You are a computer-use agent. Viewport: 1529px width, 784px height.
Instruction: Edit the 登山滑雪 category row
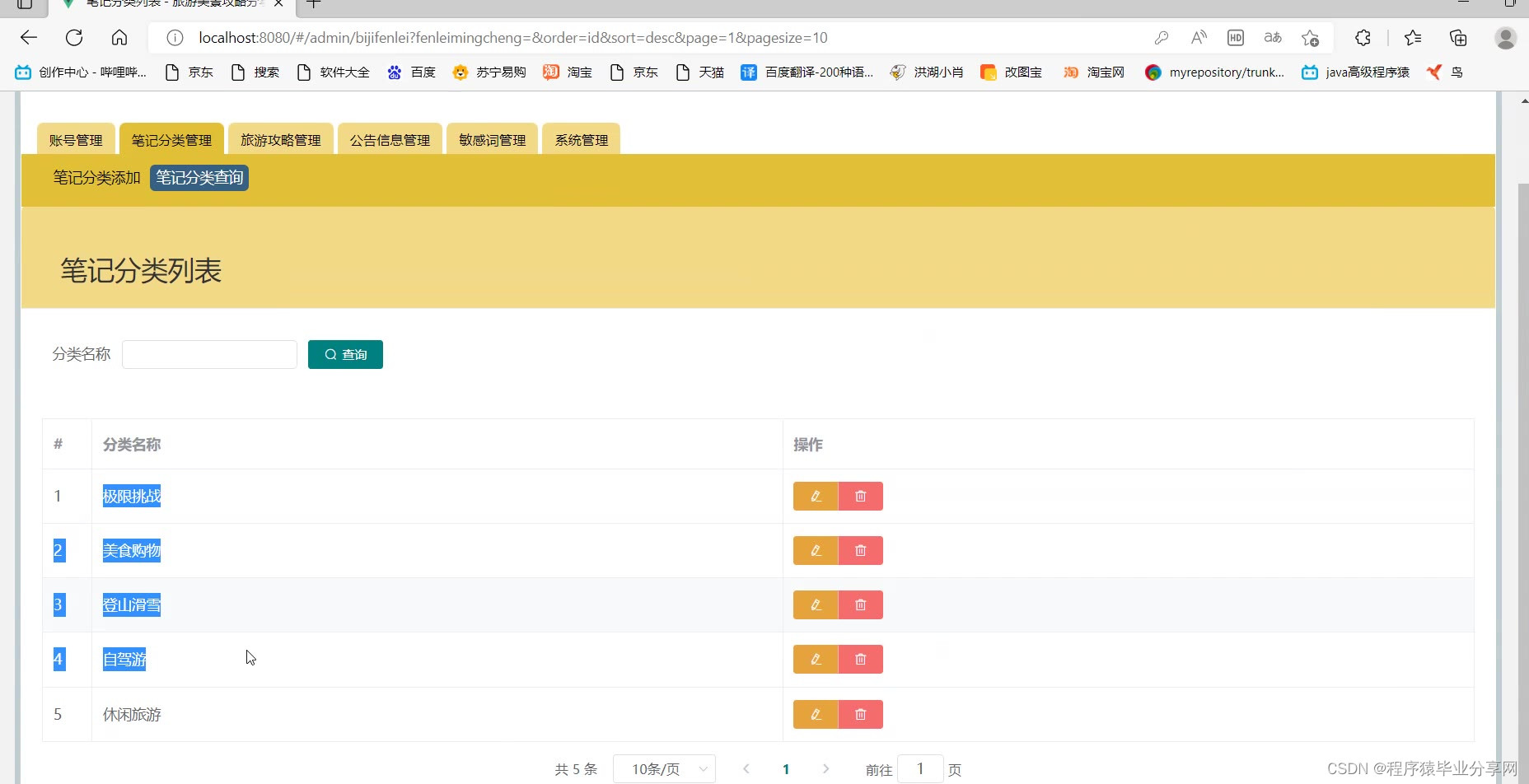(816, 604)
